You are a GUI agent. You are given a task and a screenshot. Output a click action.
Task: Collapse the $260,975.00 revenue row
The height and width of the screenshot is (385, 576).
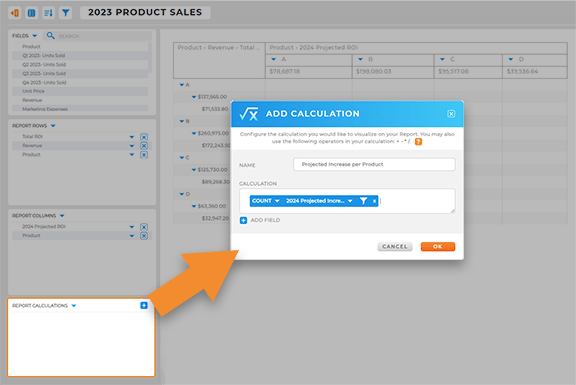coord(194,133)
